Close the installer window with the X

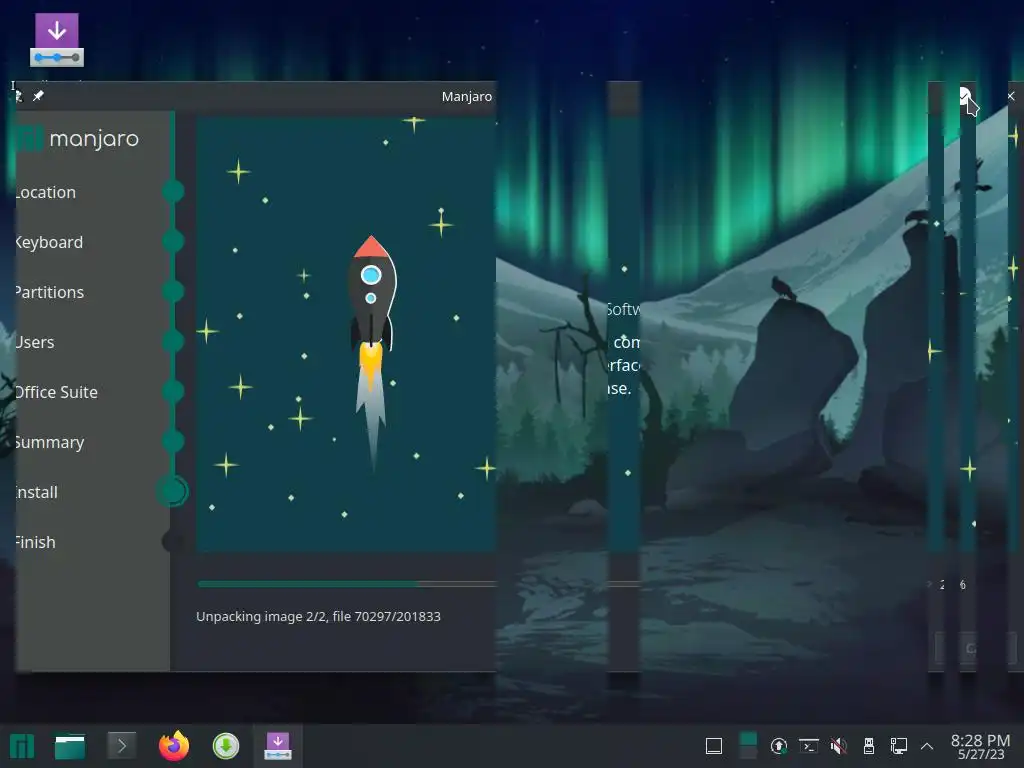click(x=1011, y=96)
